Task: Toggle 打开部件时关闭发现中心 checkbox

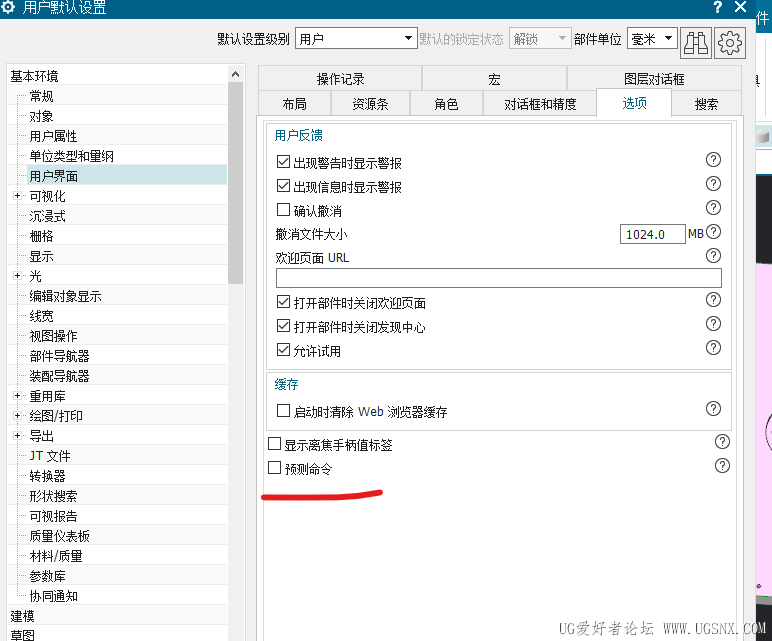Action: coord(283,326)
